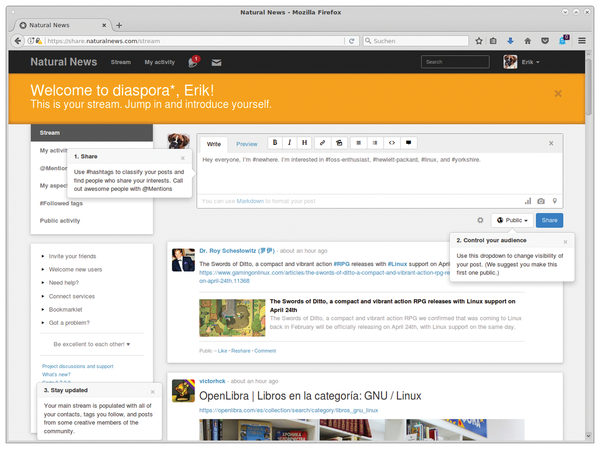600x449 pixels.
Task: Open Dr. Roy Schestowitz profile link
Action: pyautogui.click(x=237, y=251)
